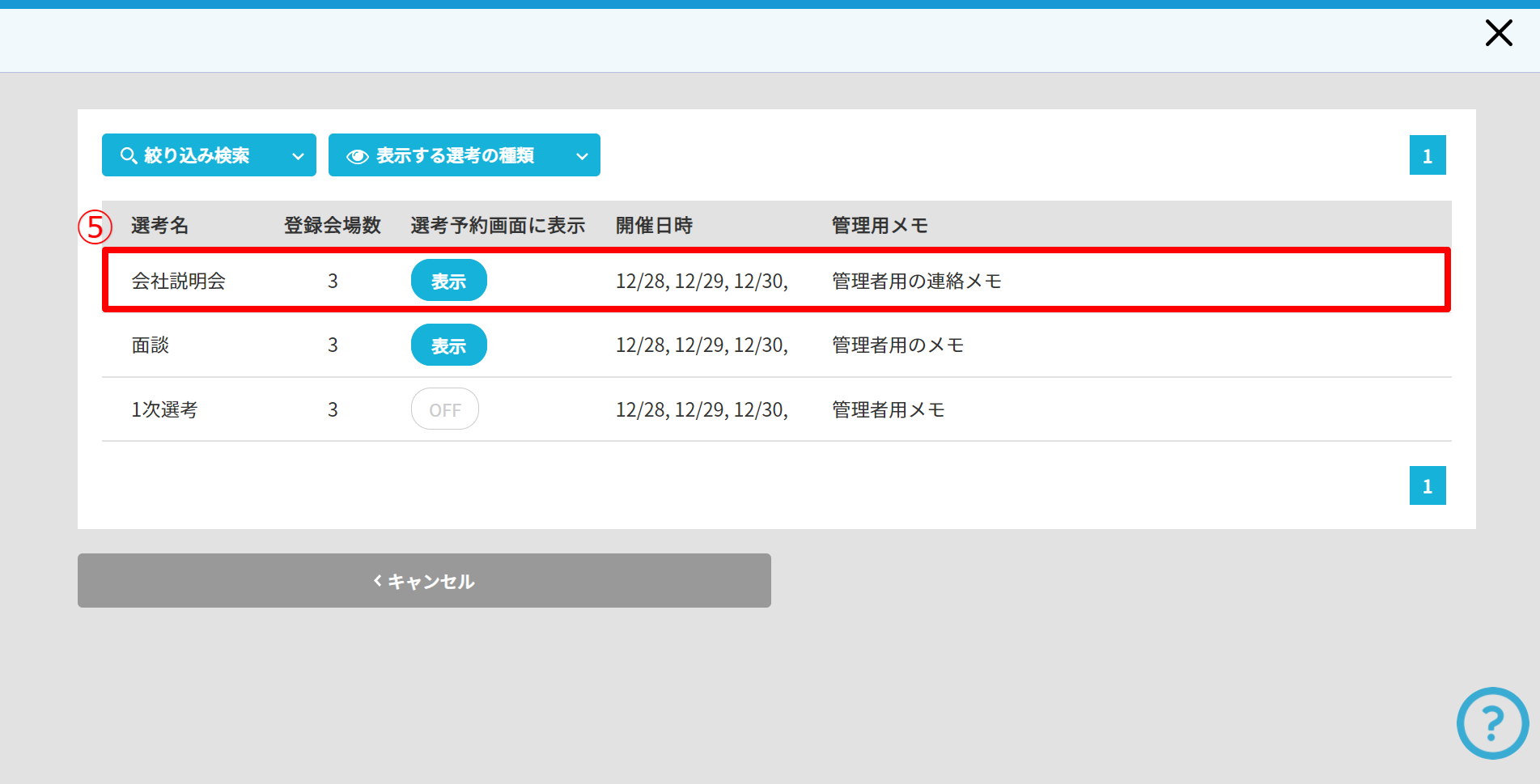Toggle 表示 switch for 面談
The image size is (1540, 784).
[448, 345]
